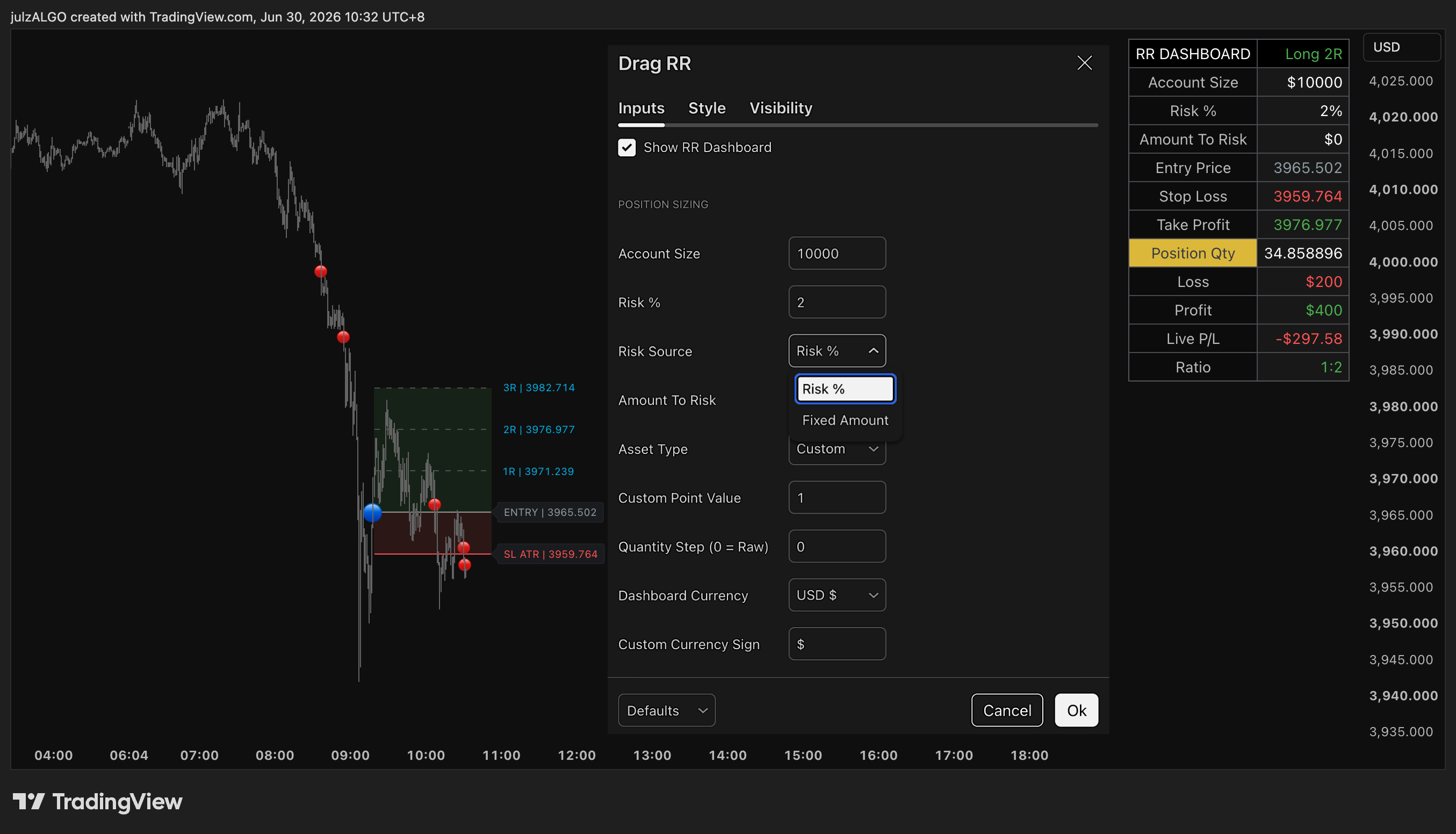Click the Cancel button

[x=1007, y=710]
